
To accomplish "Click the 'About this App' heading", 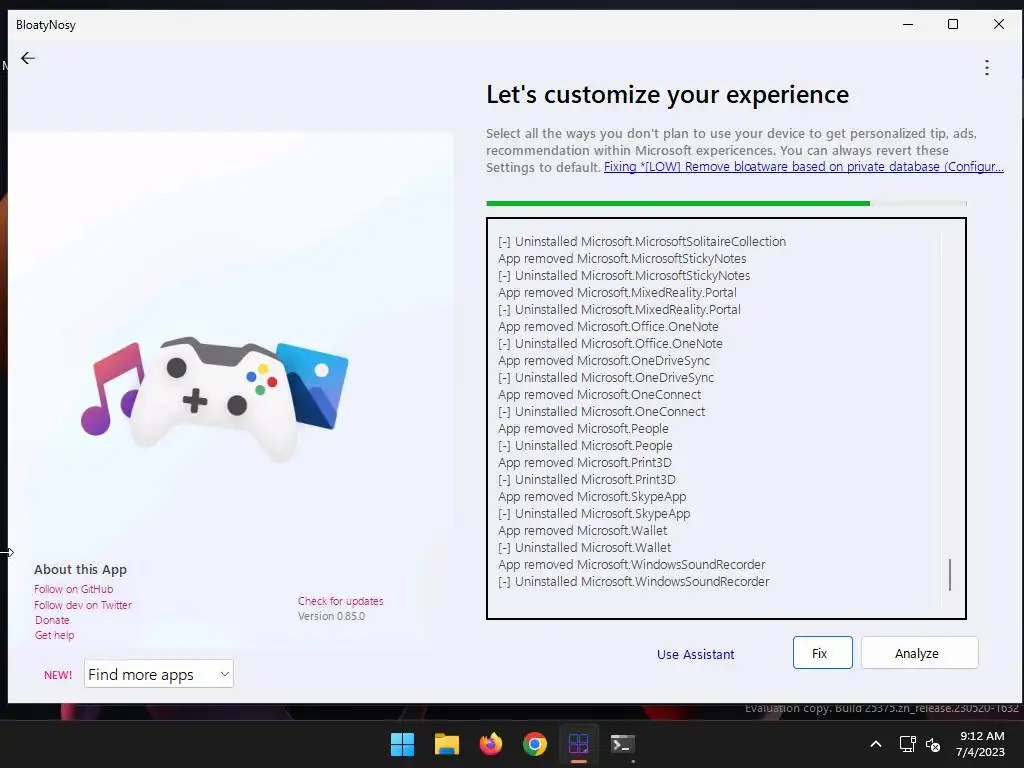I will [x=80, y=569].
